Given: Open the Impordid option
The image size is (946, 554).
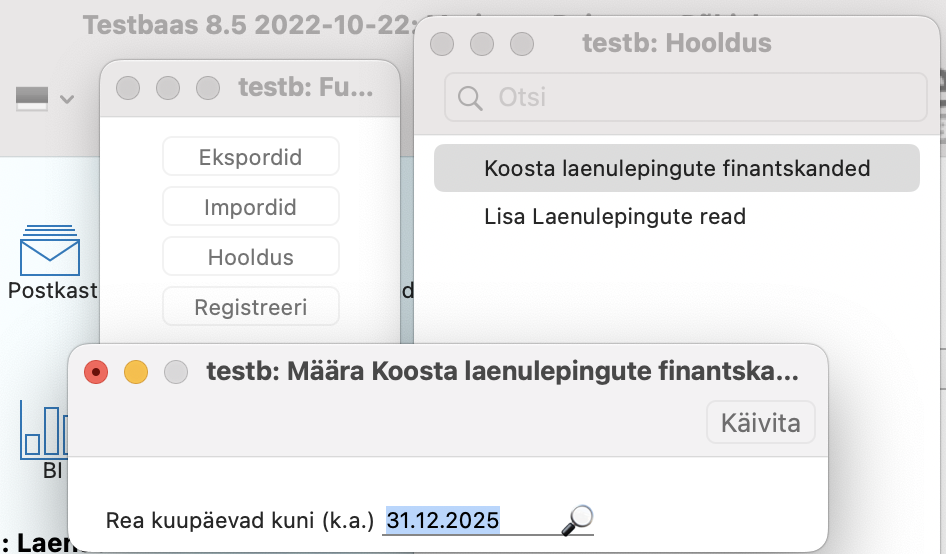Looking at the screenshot, I should [250, 207].
